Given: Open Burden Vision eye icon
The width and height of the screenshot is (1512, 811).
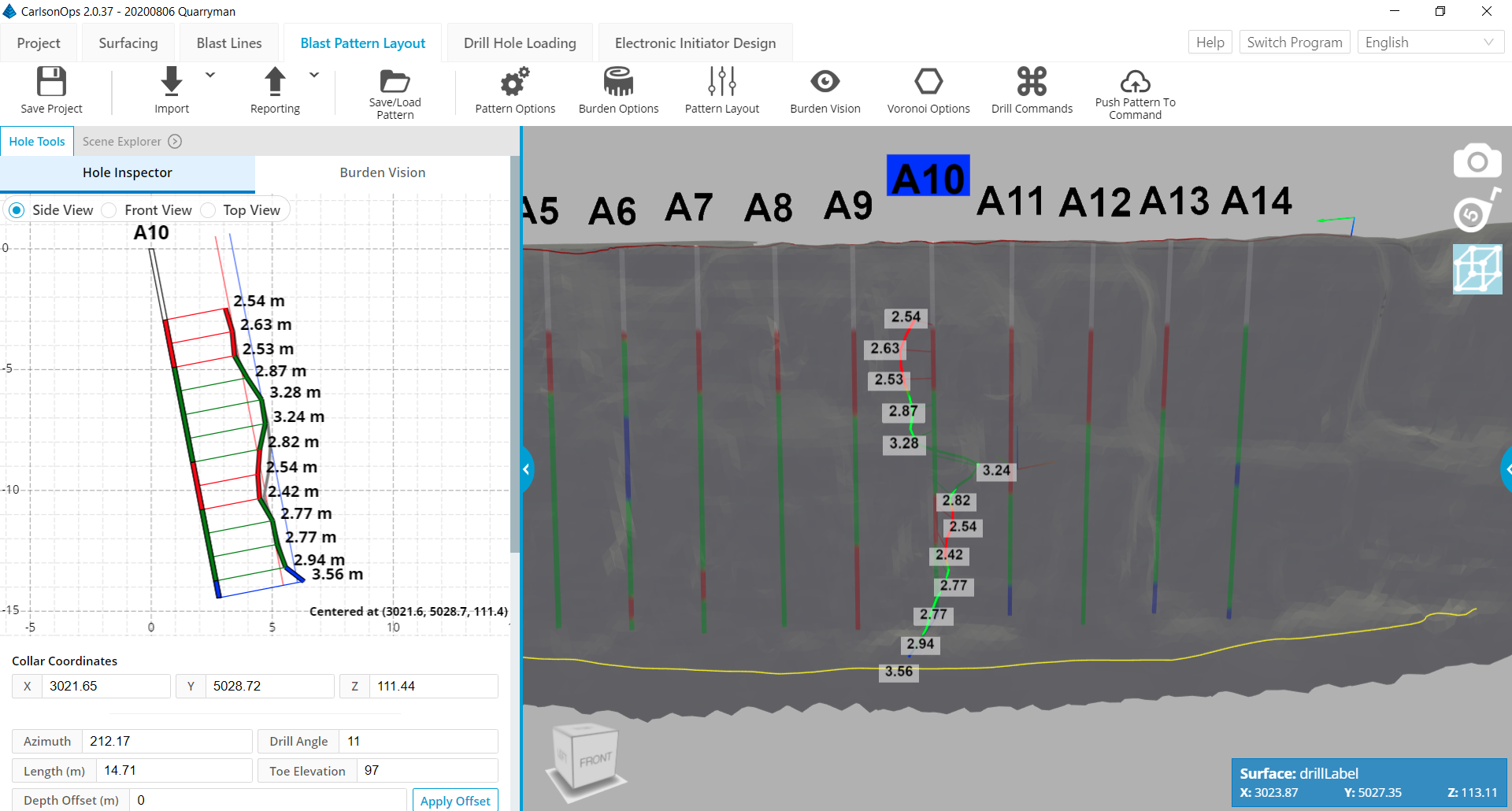Looking at the screenshot, I should click(x=825, y=82).
